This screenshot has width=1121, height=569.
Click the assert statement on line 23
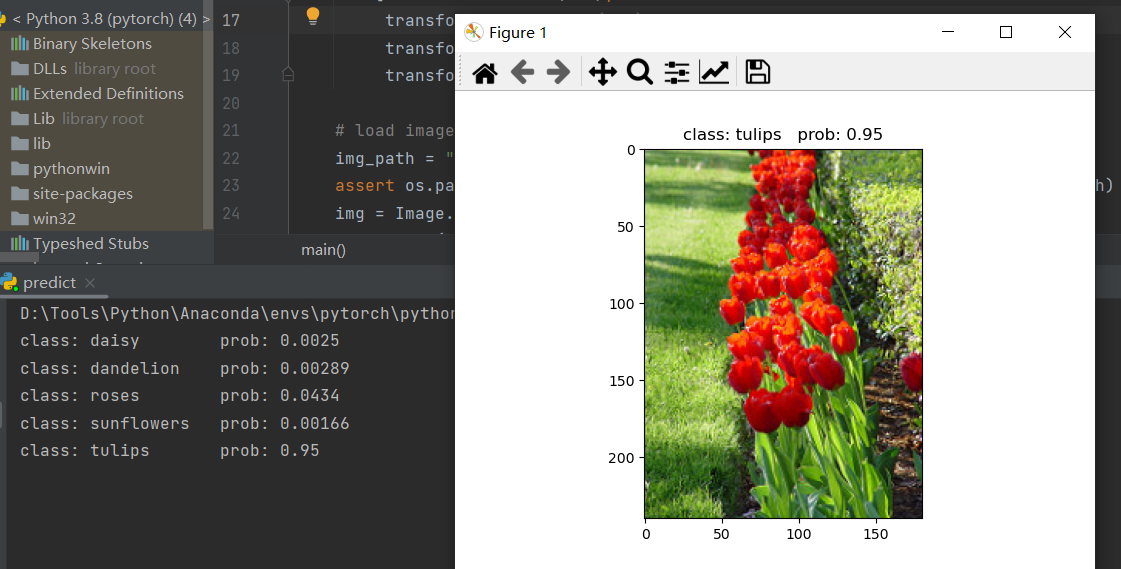(x=395, y=185)
